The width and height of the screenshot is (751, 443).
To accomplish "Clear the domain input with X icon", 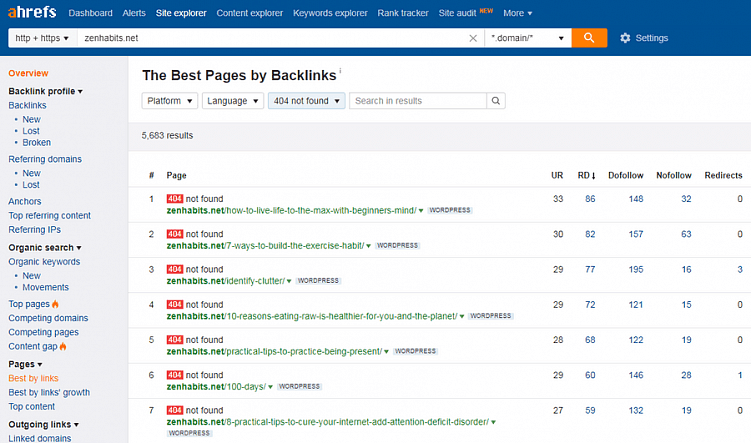I will coord(473,38).
